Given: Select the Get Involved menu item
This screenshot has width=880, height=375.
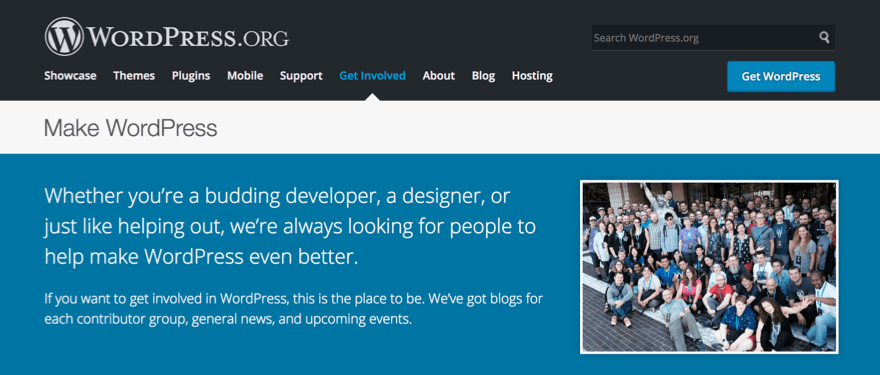Looking at the screenshot, I should [373, 76].
